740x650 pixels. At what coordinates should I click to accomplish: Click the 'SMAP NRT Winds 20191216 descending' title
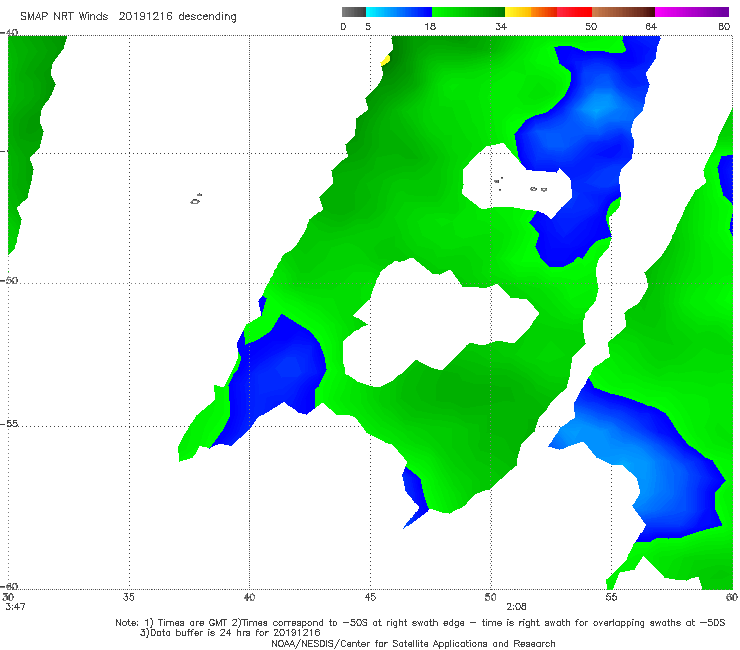tap(128, 17)
